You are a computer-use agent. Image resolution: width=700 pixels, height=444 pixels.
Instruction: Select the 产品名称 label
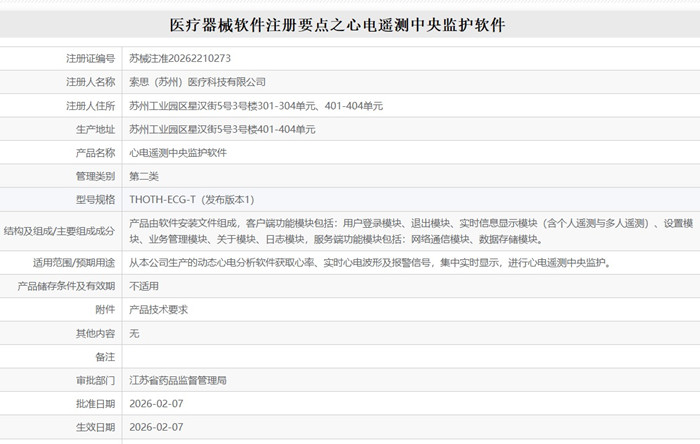(x=96, y=153)
